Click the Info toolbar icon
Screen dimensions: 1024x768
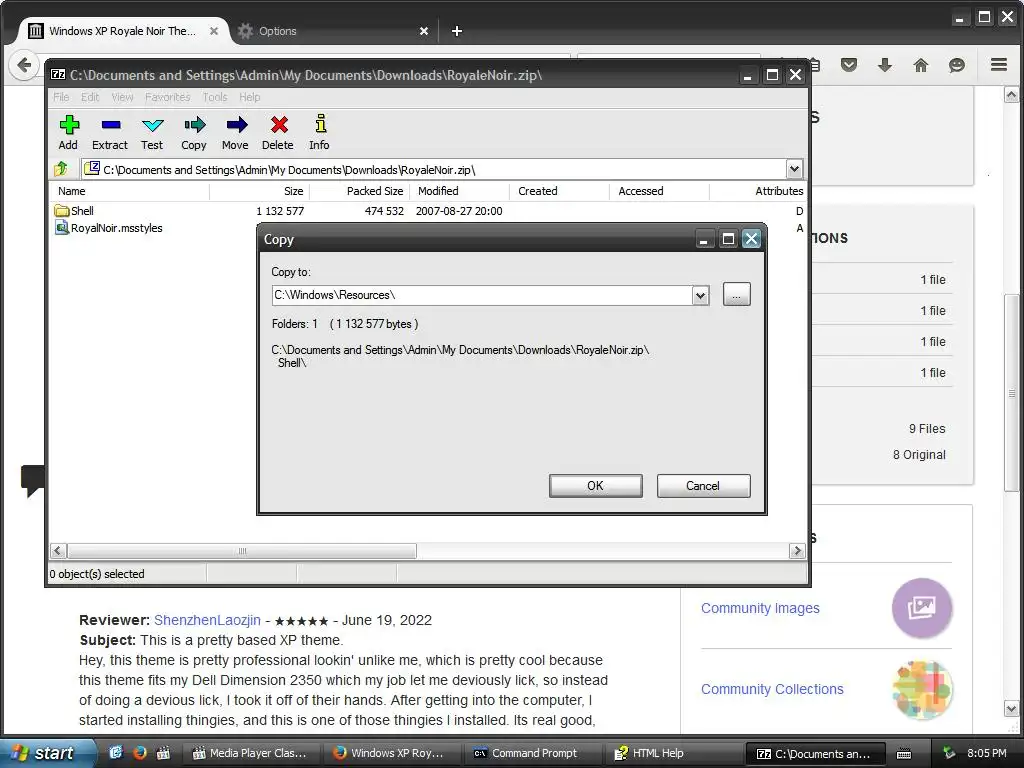point(319,133)
